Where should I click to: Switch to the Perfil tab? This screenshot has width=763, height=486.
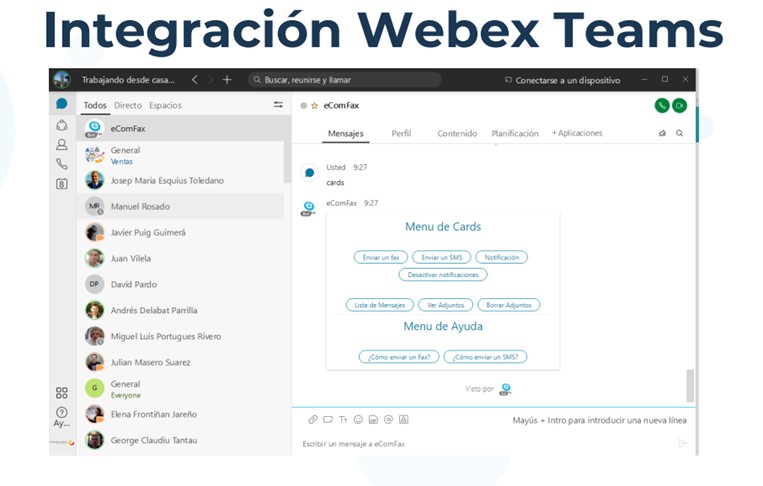pyautogui.click(x=401, y=133)
